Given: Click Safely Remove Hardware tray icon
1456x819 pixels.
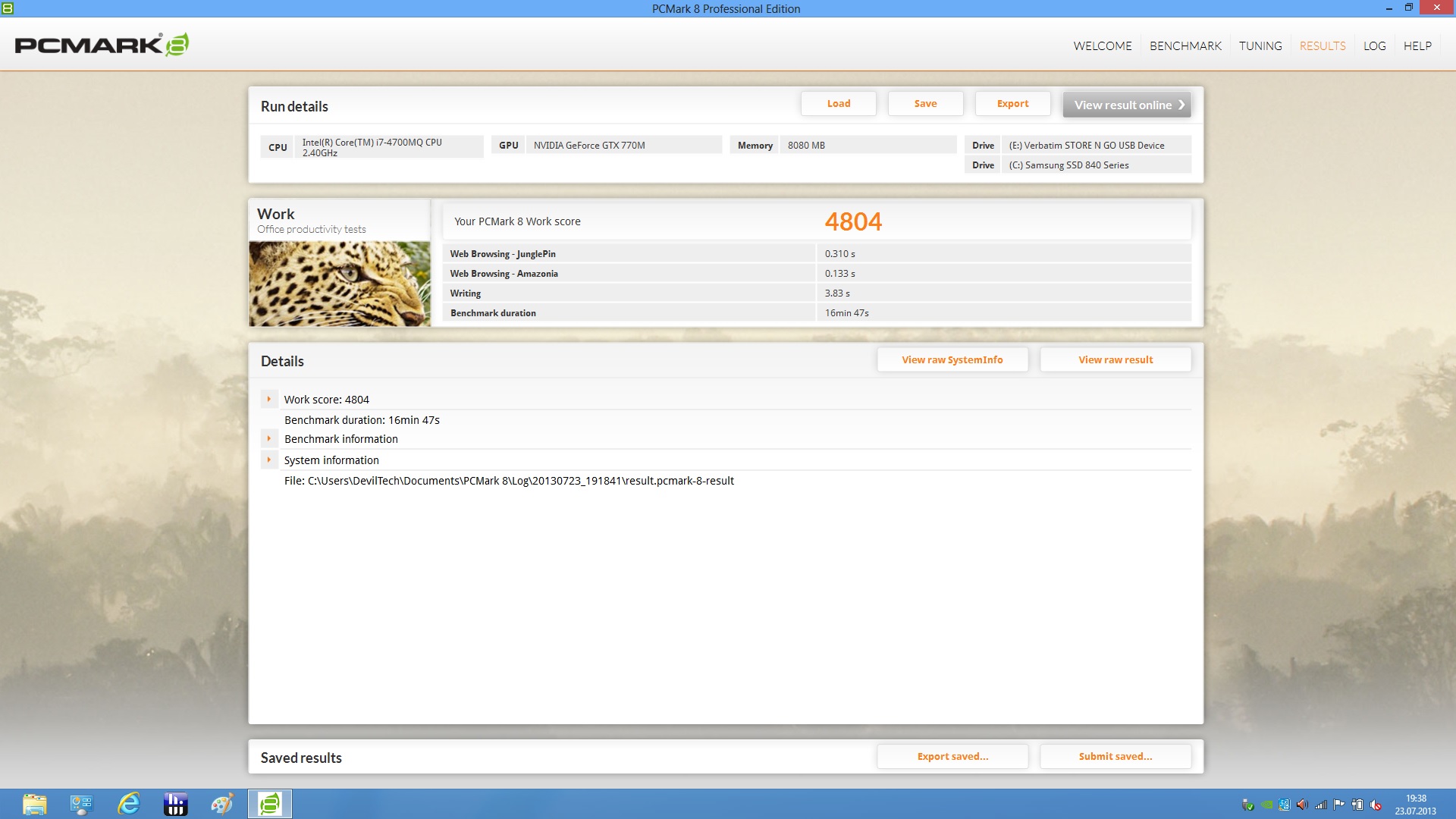Looking at the screenshot, I should [1248, 805].
